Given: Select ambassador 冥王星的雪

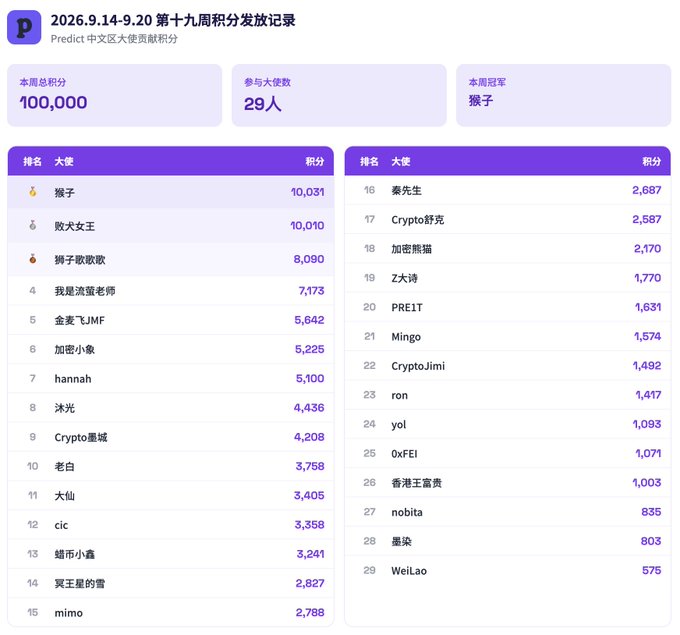Looking at the screenshot, I should [x=80, y=584].
